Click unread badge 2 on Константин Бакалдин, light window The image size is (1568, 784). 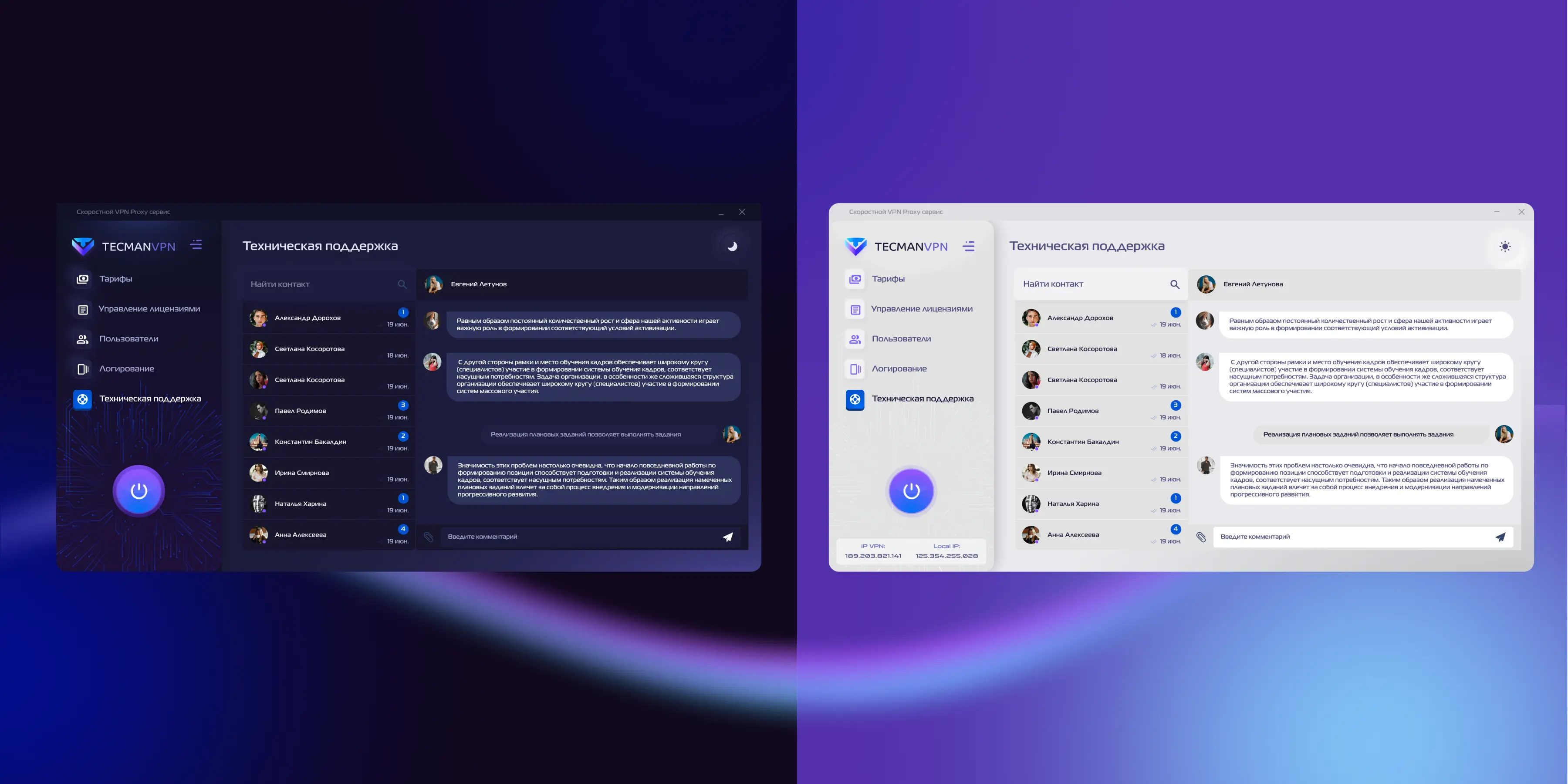pyautogui.click(x=1176, y=436)
